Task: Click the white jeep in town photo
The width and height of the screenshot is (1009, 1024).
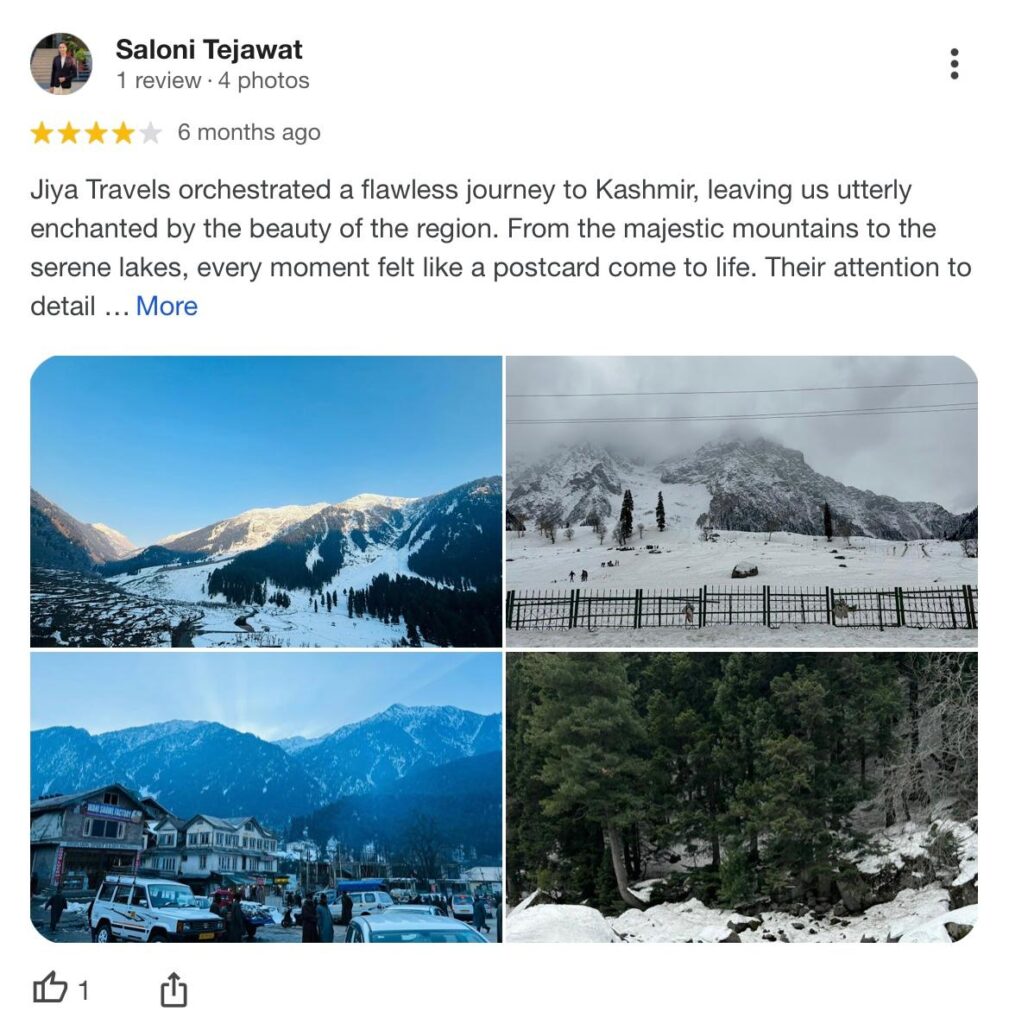Action: click(x=155, y=909)
